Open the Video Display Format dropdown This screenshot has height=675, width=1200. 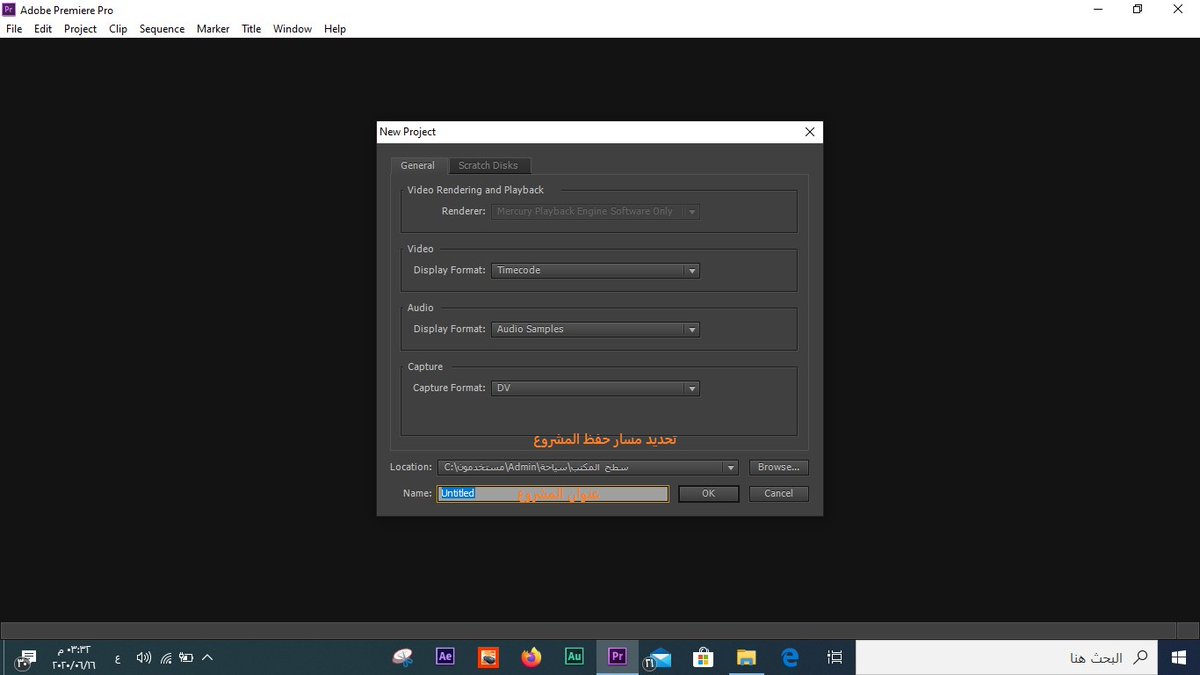pyautogui.click(x=596, y=271)
